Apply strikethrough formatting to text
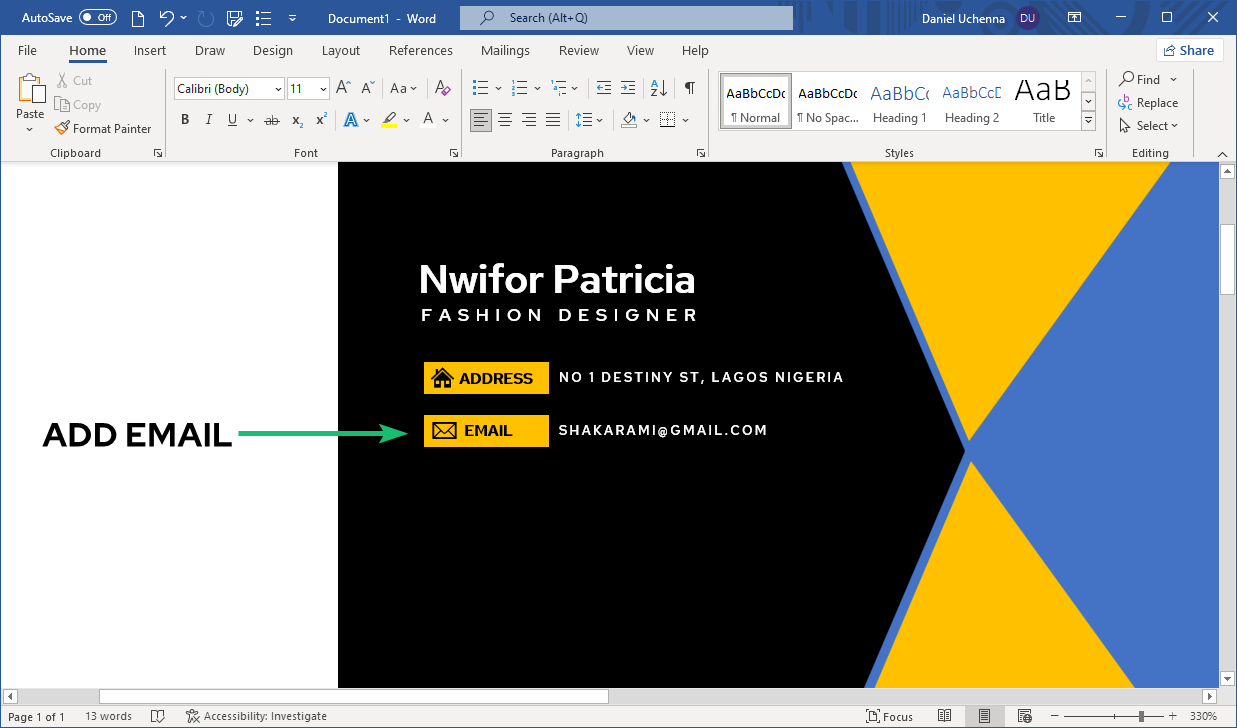 [271, 120]
